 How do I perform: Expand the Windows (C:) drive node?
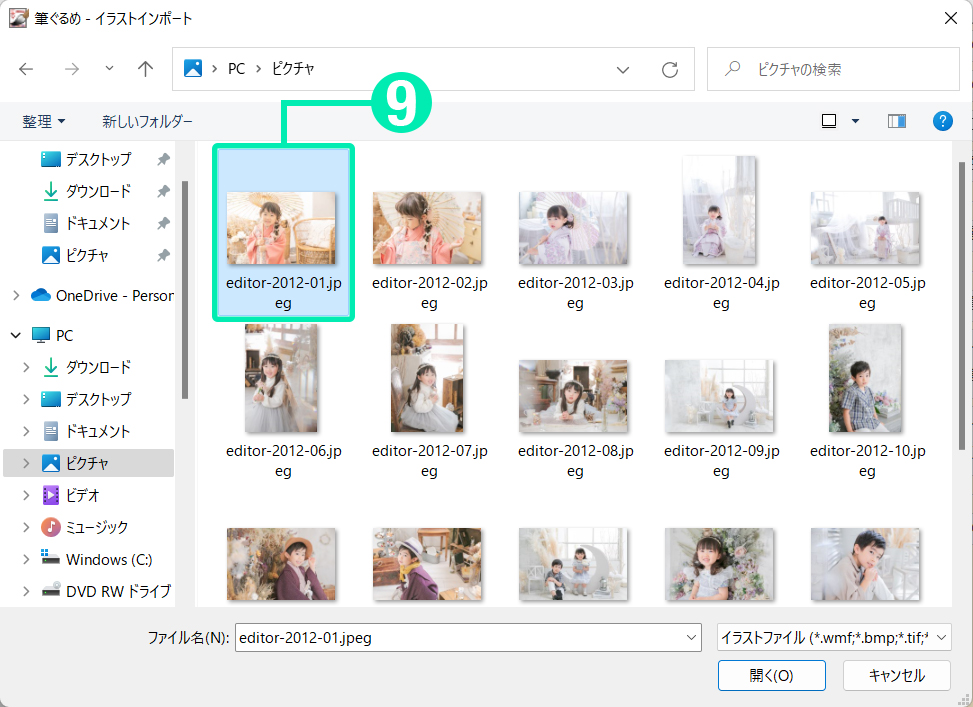(27, 559)
